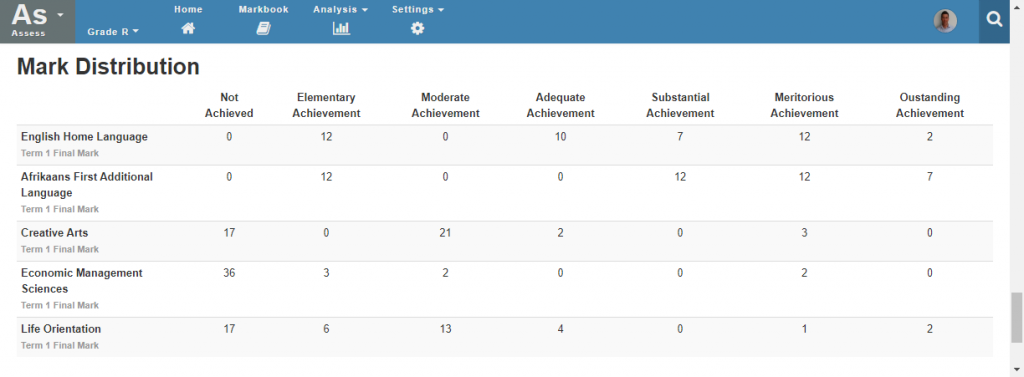Click Creative Arts Meritorious Achievement value 3
Image resolution: width=1024 pixels, height=377 pixels.
(804, 233)
